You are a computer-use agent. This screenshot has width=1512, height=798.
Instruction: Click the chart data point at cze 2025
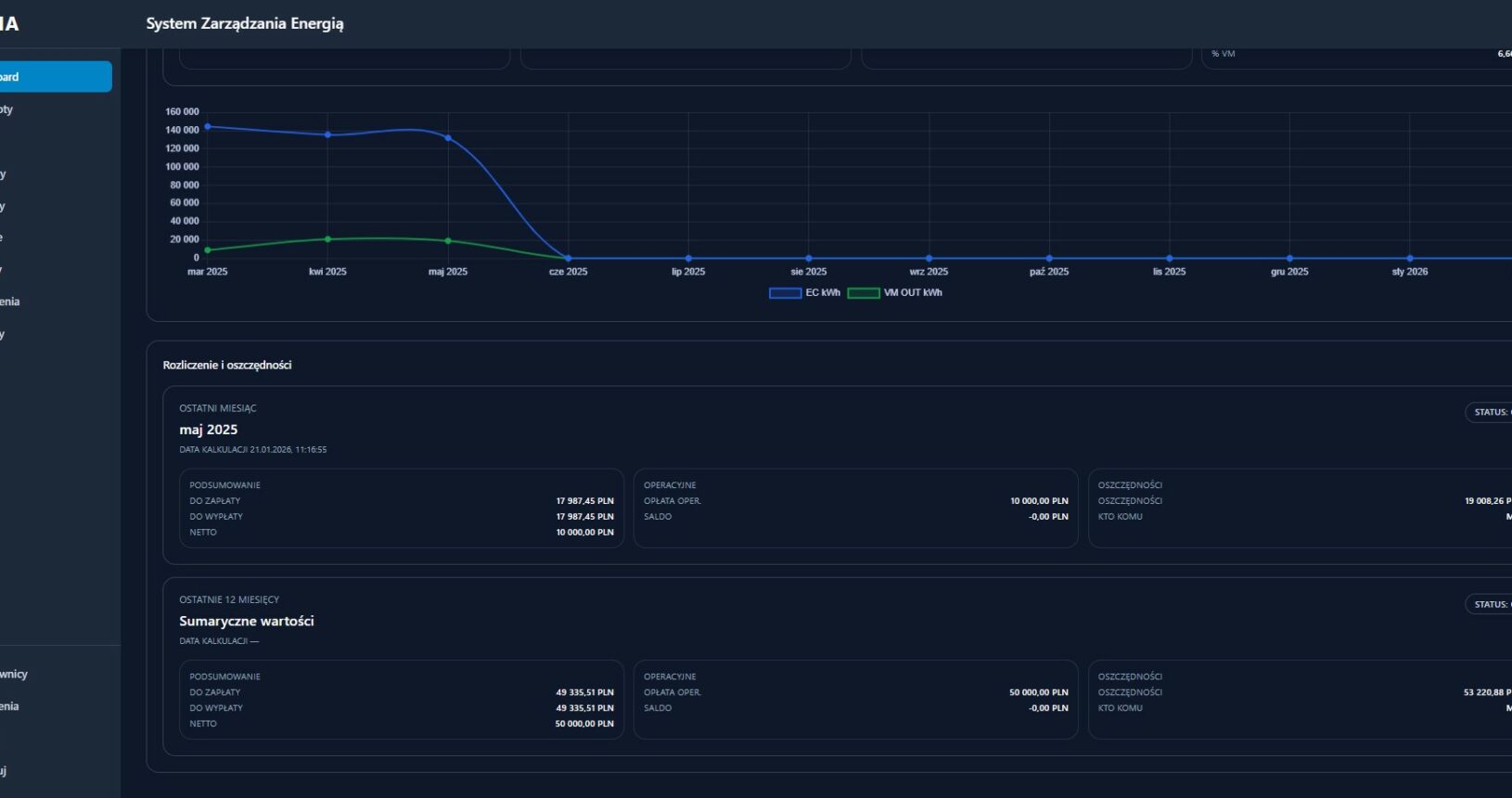[569, 258]
